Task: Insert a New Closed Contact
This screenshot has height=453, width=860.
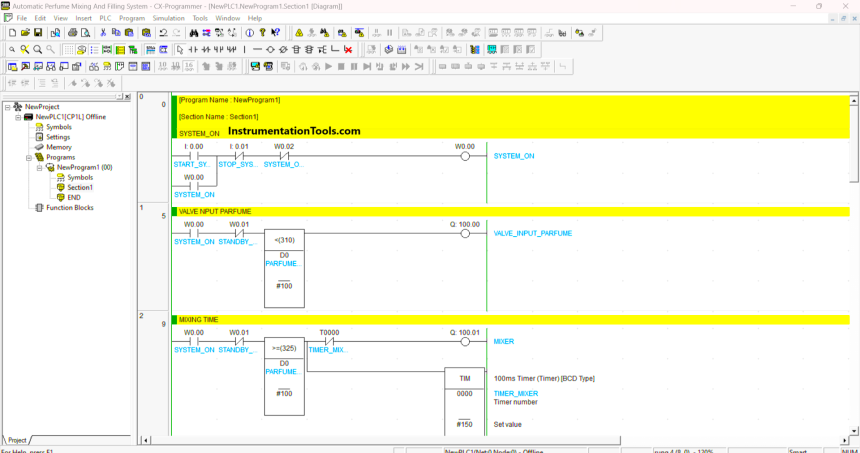Action: (x=206, y=50)
